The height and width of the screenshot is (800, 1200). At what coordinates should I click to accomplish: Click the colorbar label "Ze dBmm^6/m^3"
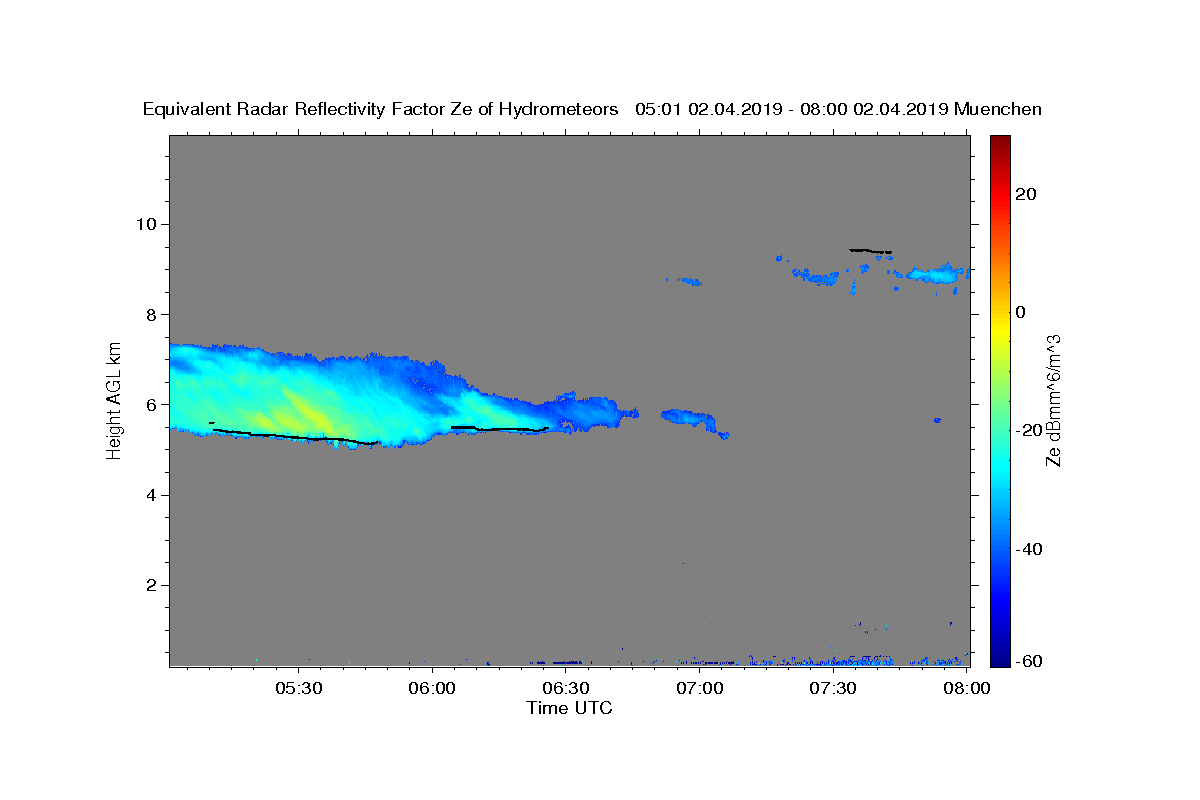point(1052,400)
